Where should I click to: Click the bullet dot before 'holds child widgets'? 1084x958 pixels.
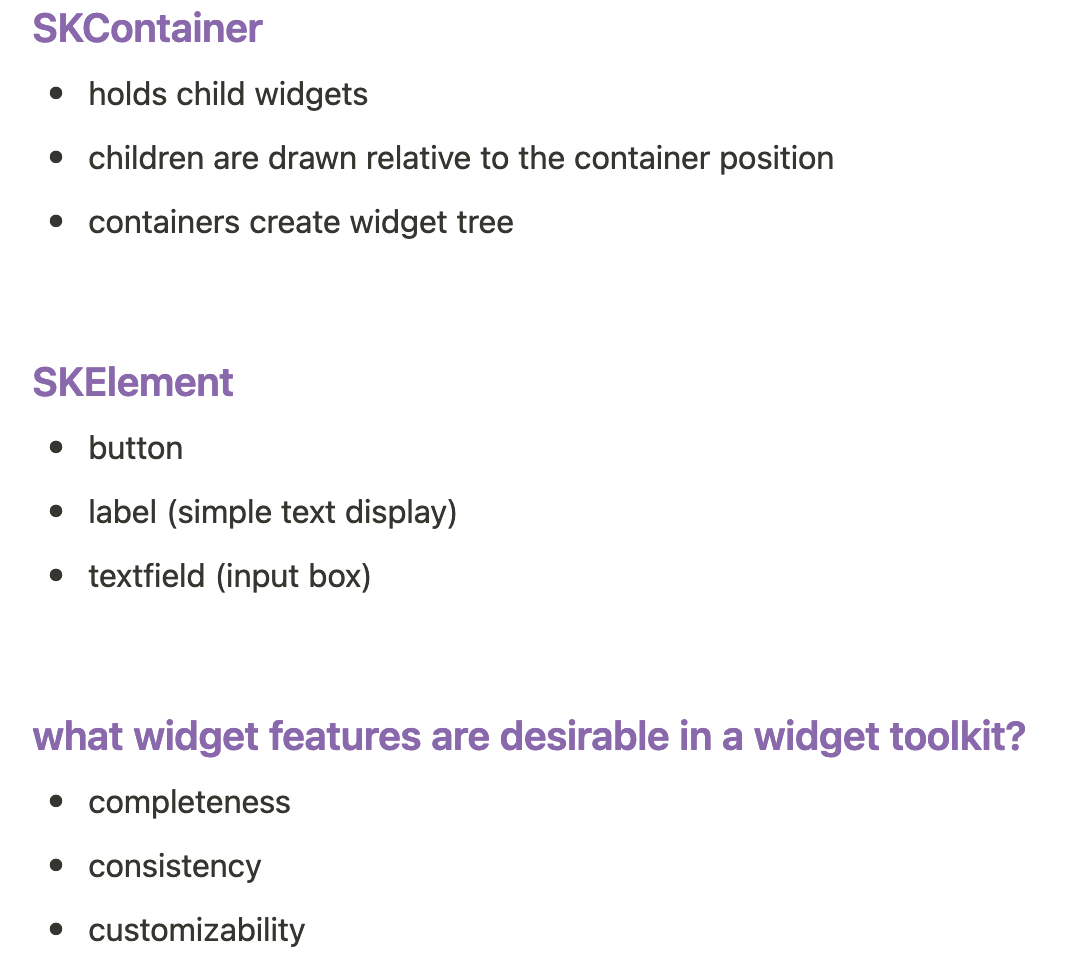(x=56, y=94)
